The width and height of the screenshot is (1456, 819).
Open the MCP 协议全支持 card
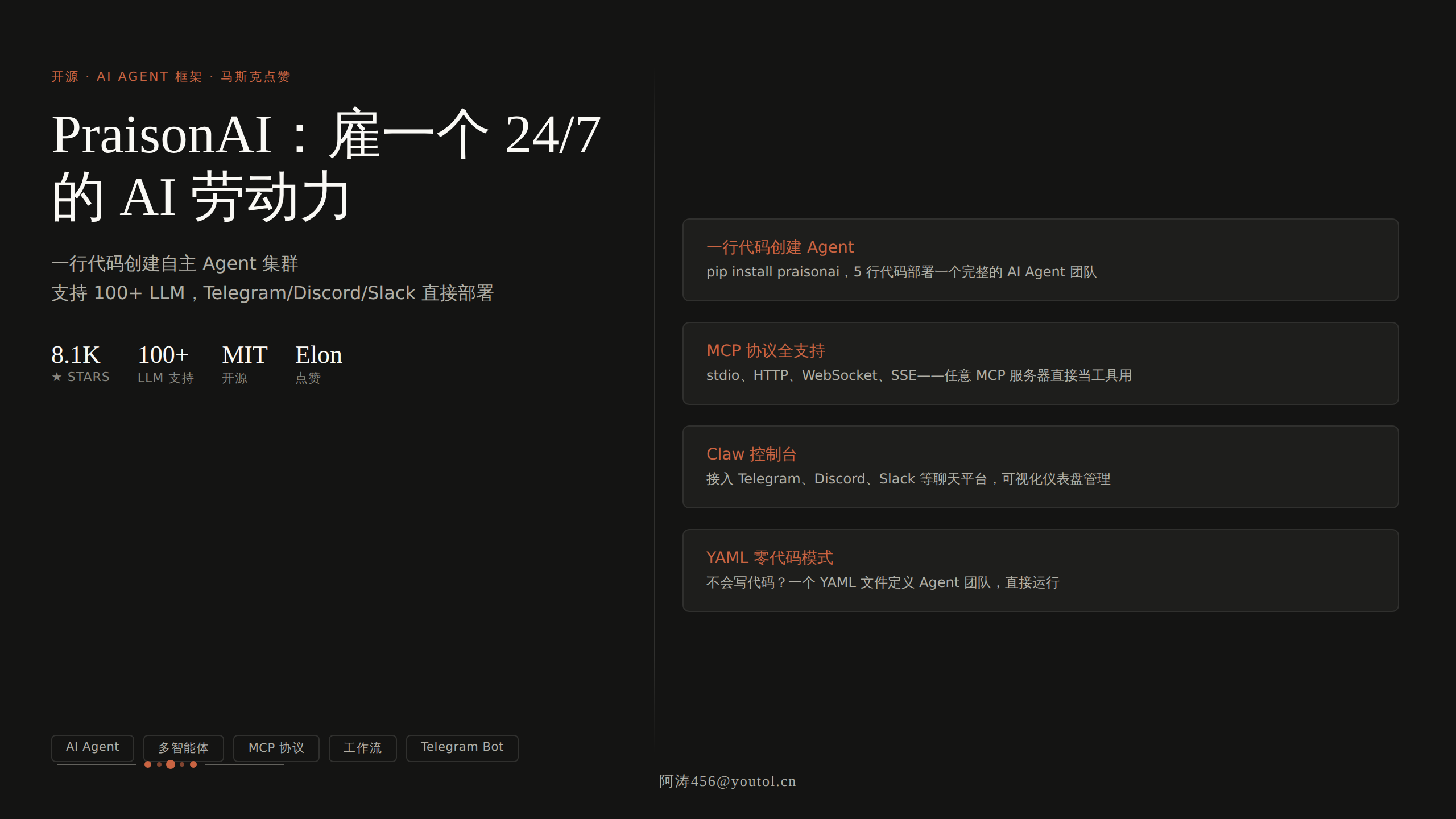[1040, 363]
